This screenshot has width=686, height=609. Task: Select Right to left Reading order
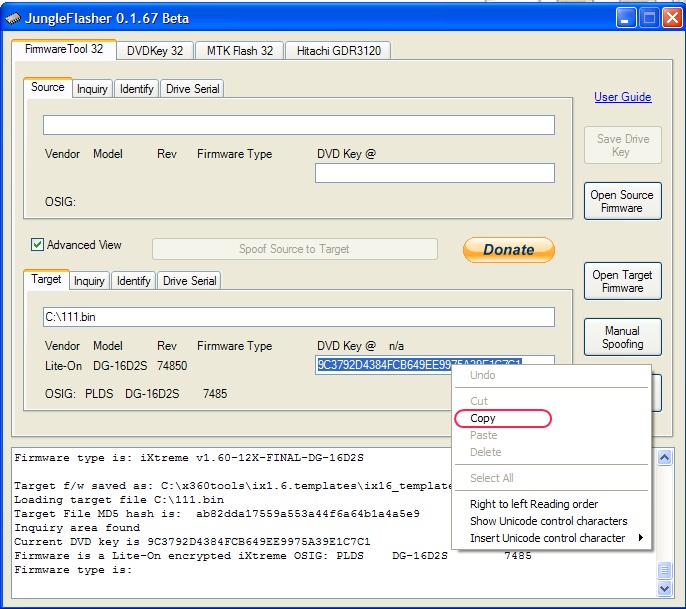551,504
